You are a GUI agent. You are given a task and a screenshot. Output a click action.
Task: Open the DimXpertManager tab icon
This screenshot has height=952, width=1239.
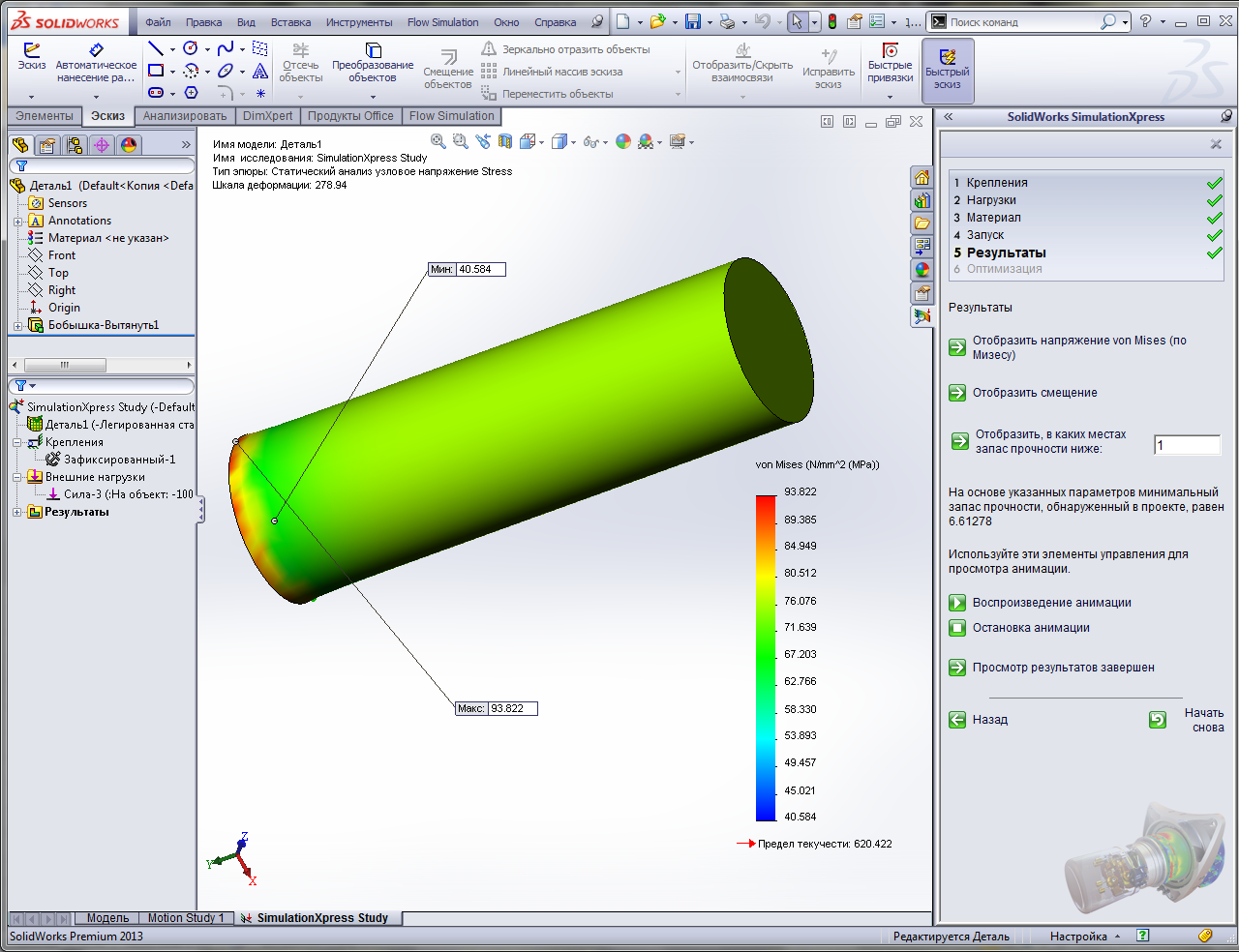102,145
